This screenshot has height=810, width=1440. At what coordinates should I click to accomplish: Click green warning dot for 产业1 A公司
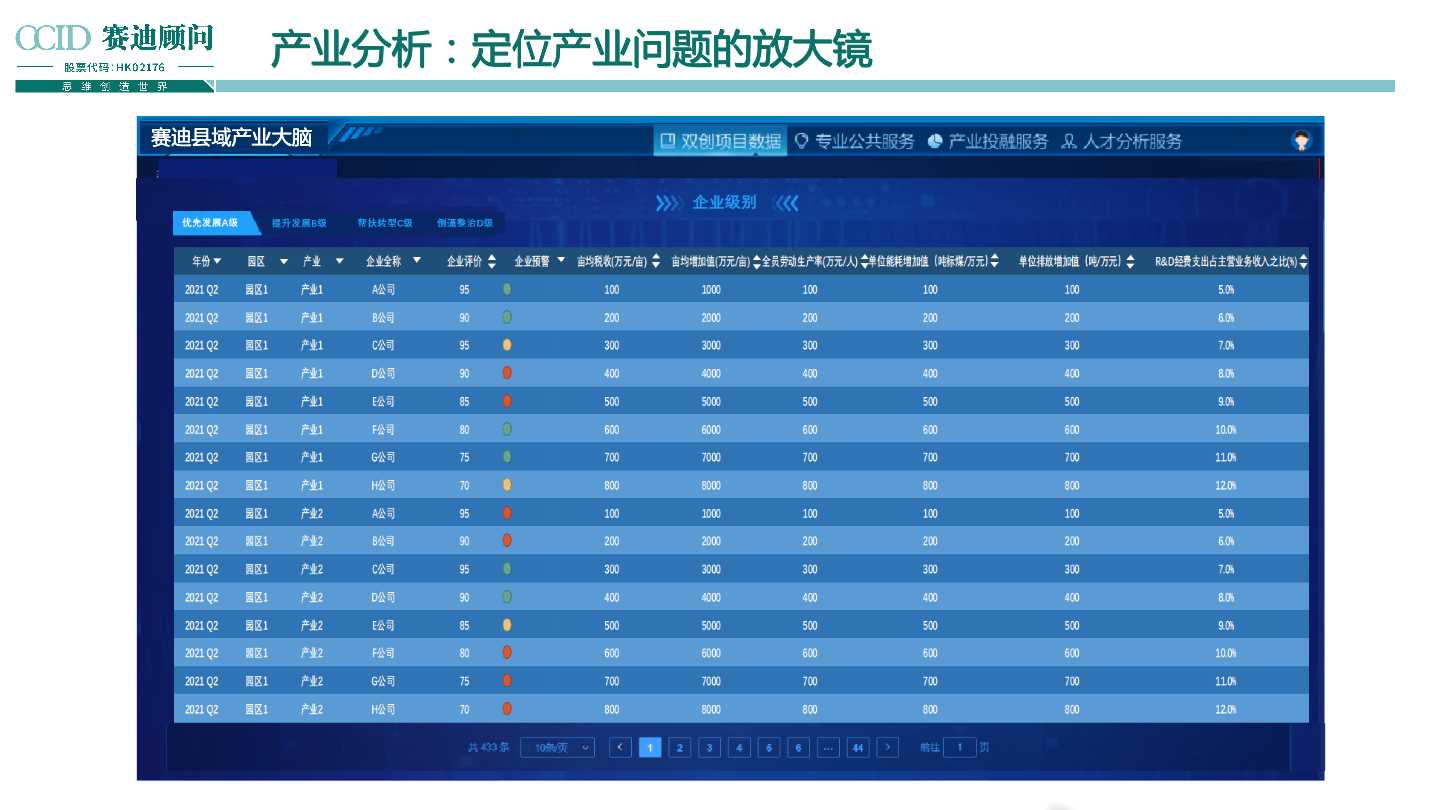pos(507,289)
